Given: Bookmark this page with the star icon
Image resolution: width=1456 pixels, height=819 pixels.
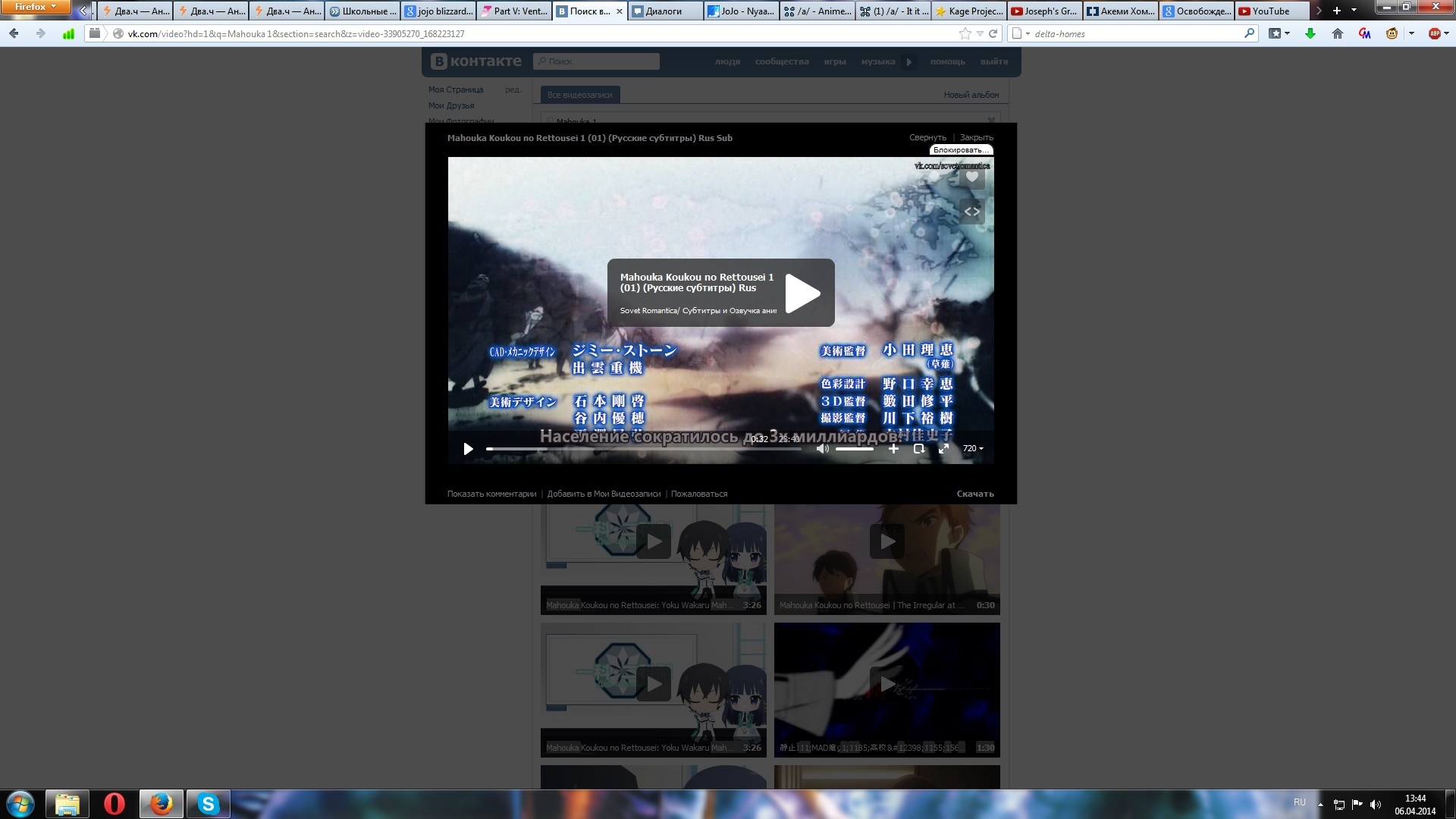Looking at the screenshot, I should (x=965, y=33).
